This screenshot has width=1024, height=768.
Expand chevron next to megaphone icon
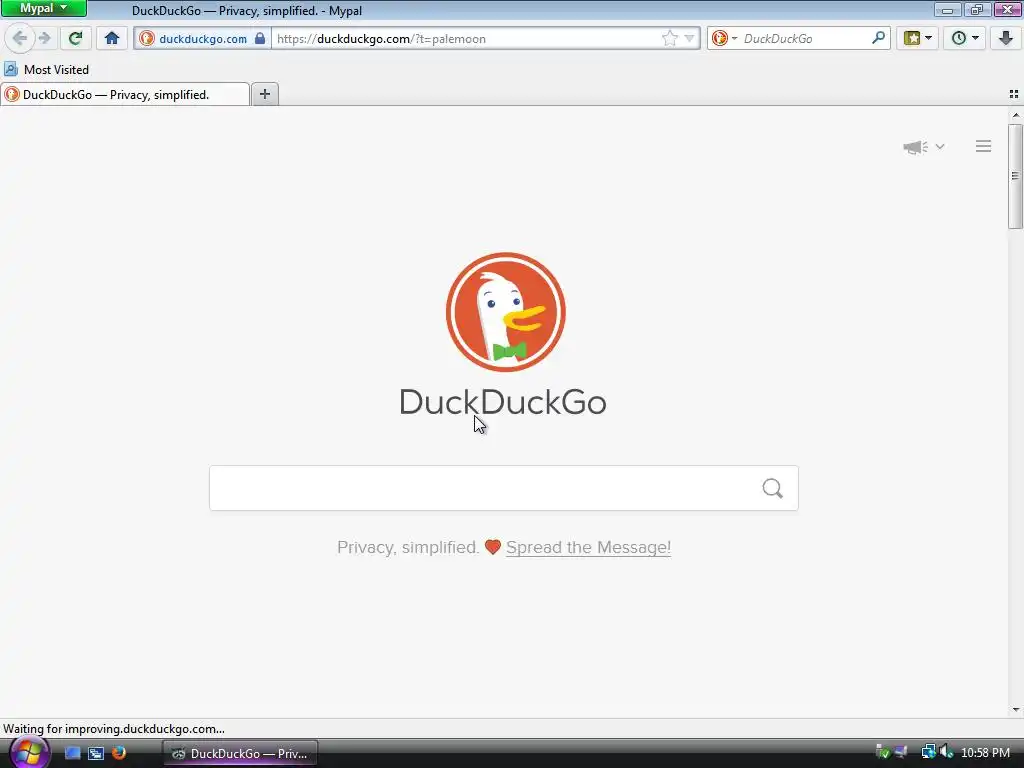[x=940, y=146]
